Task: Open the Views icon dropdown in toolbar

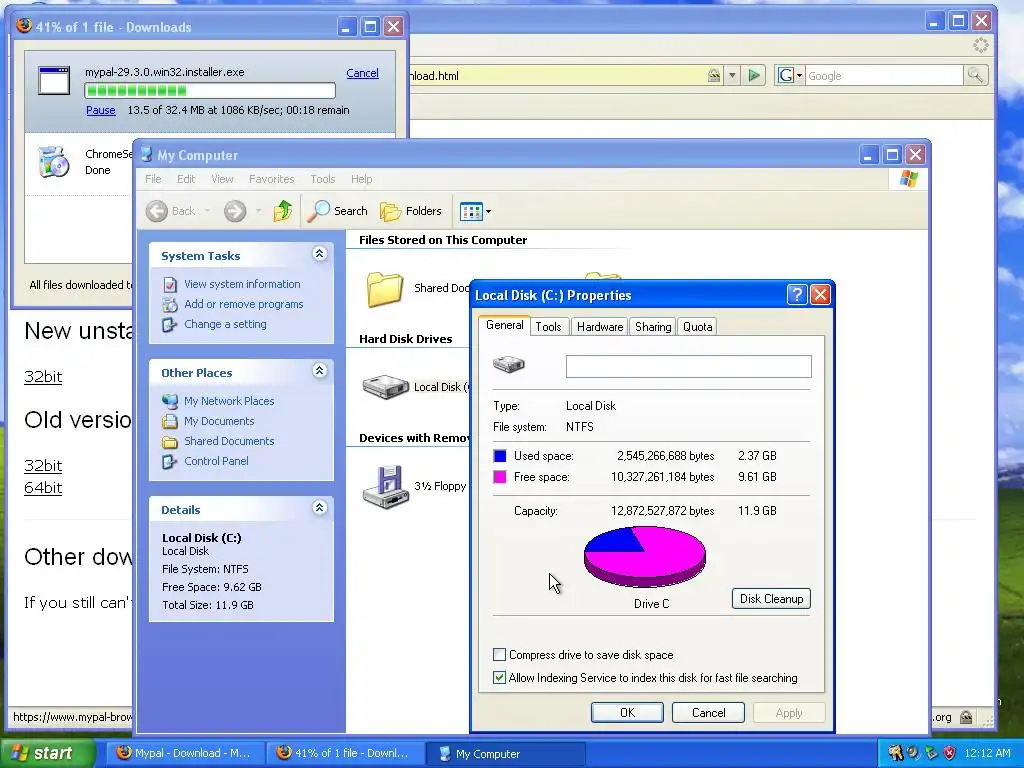Action: tap(475, 211)
